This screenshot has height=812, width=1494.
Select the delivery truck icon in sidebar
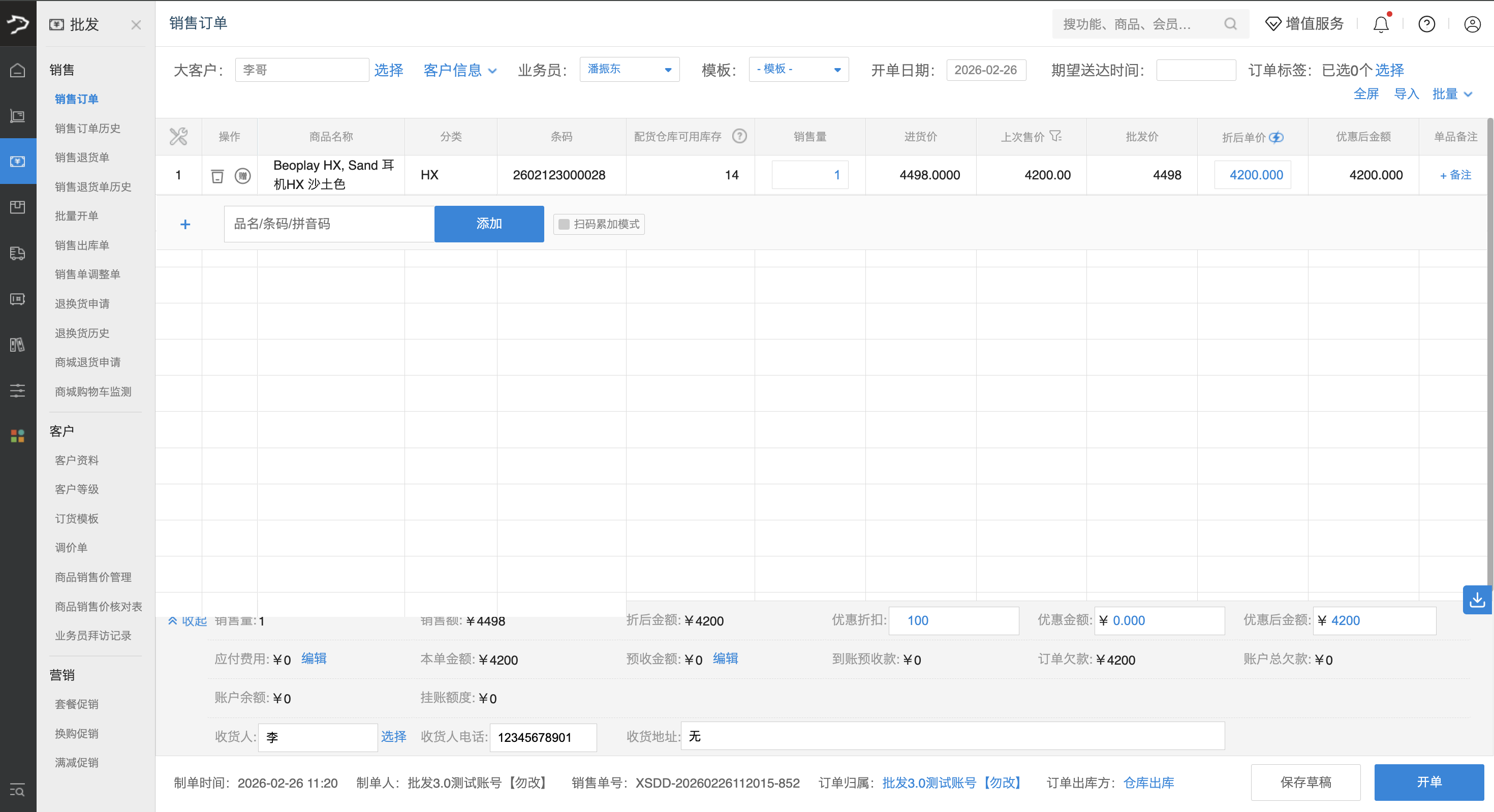point(17,254)
